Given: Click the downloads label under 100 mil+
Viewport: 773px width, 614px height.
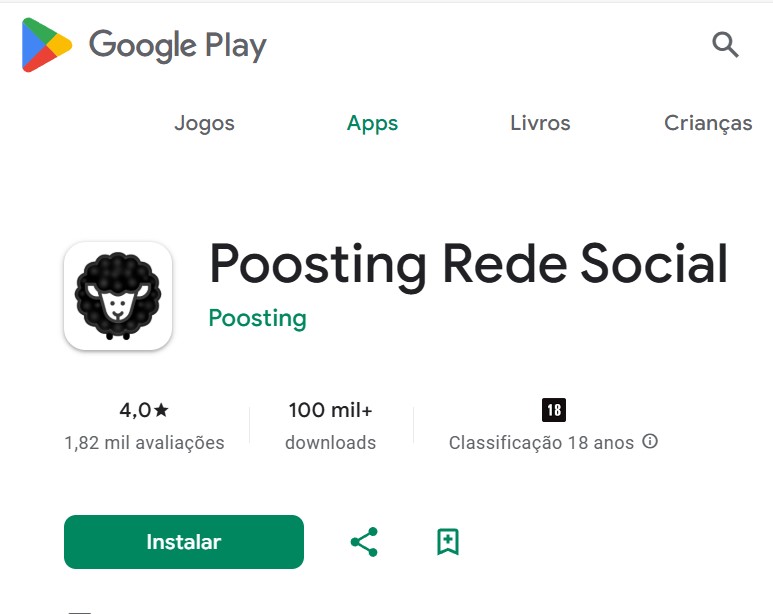Looking at the screenshot, I should click(330, 442).
